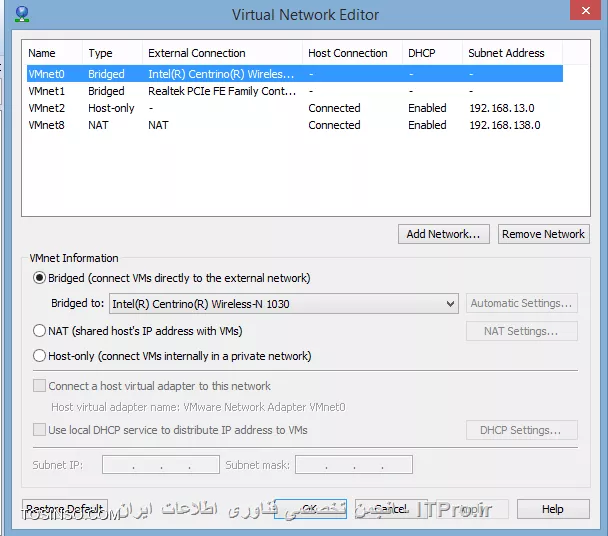Screen dimensions: 608x536
Task: Click the Subnet Address column header
Action: pyautogui.click(x=512, y=53)
